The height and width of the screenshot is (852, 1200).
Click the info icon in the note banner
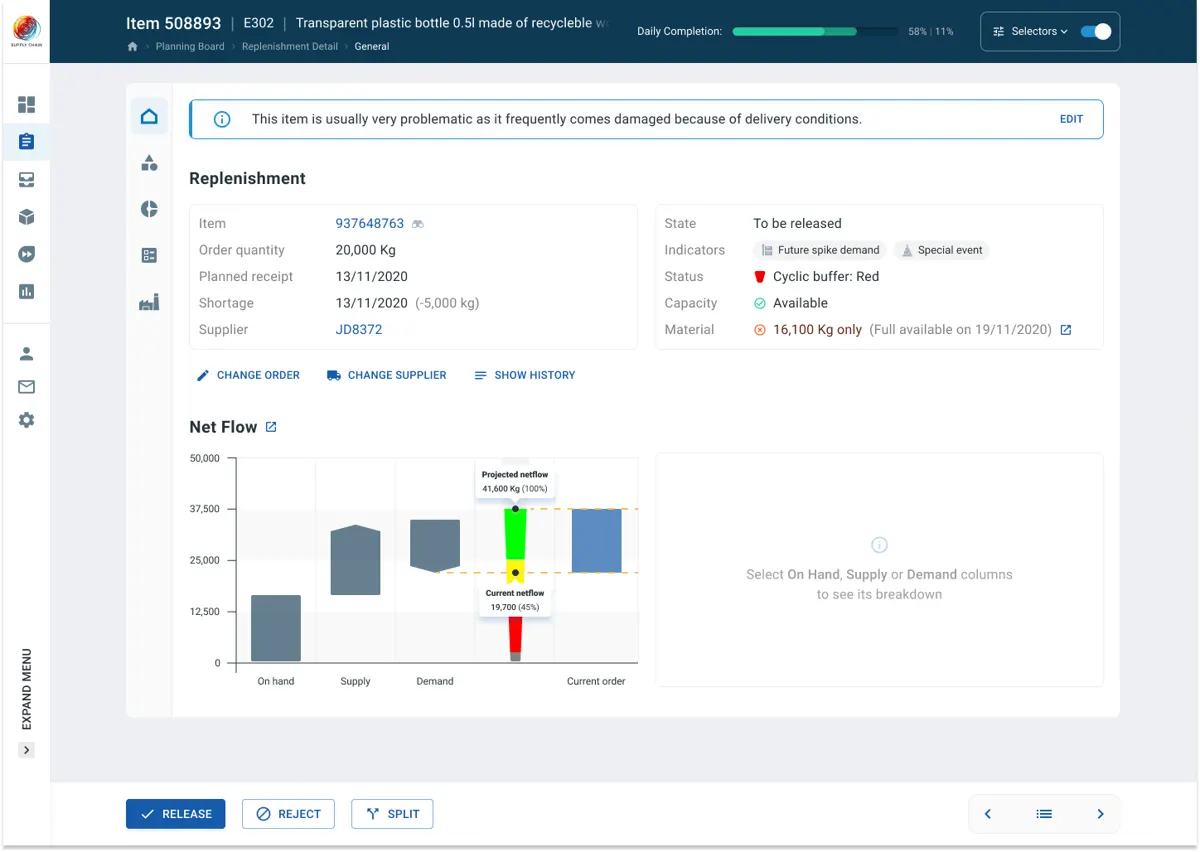point(222,119)
